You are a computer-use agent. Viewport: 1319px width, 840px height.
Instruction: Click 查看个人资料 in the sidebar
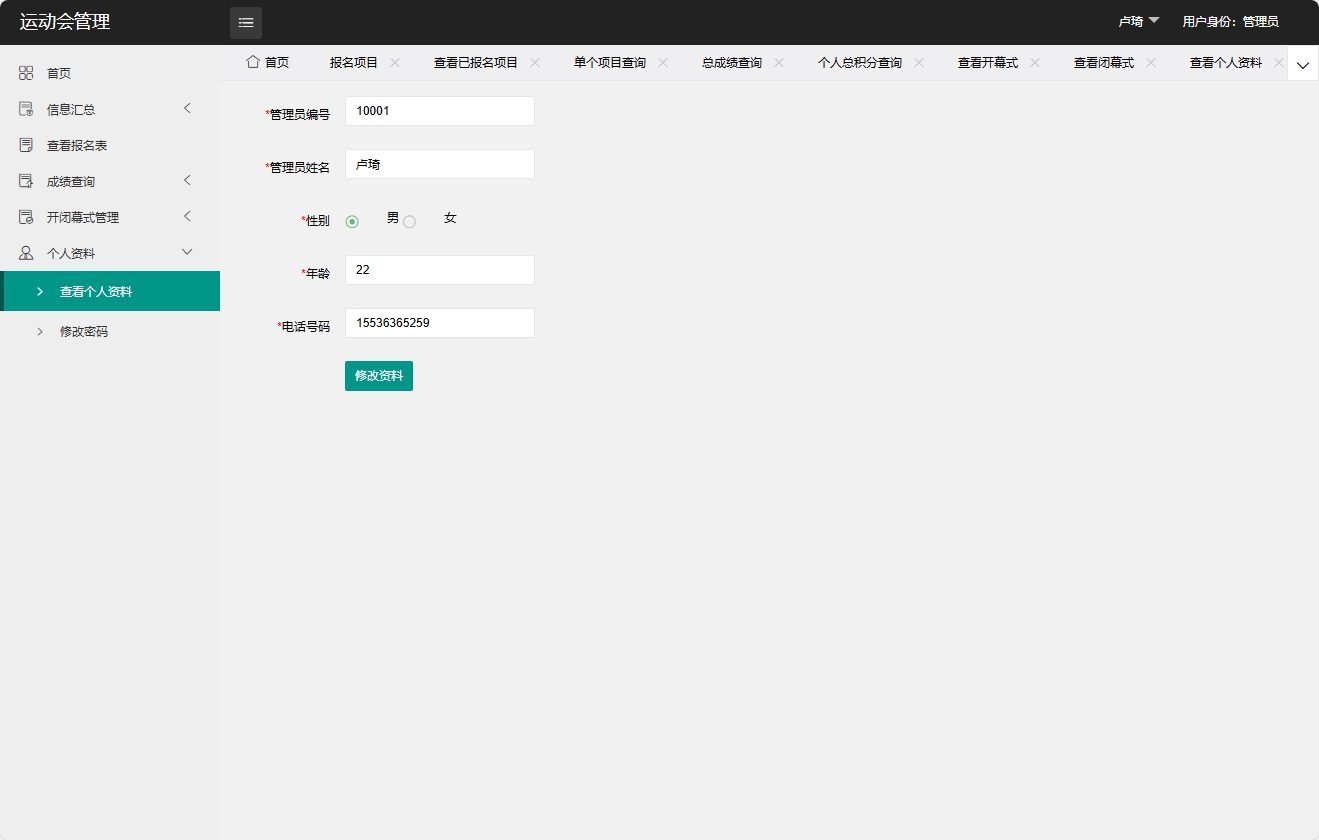pos(95,291)
